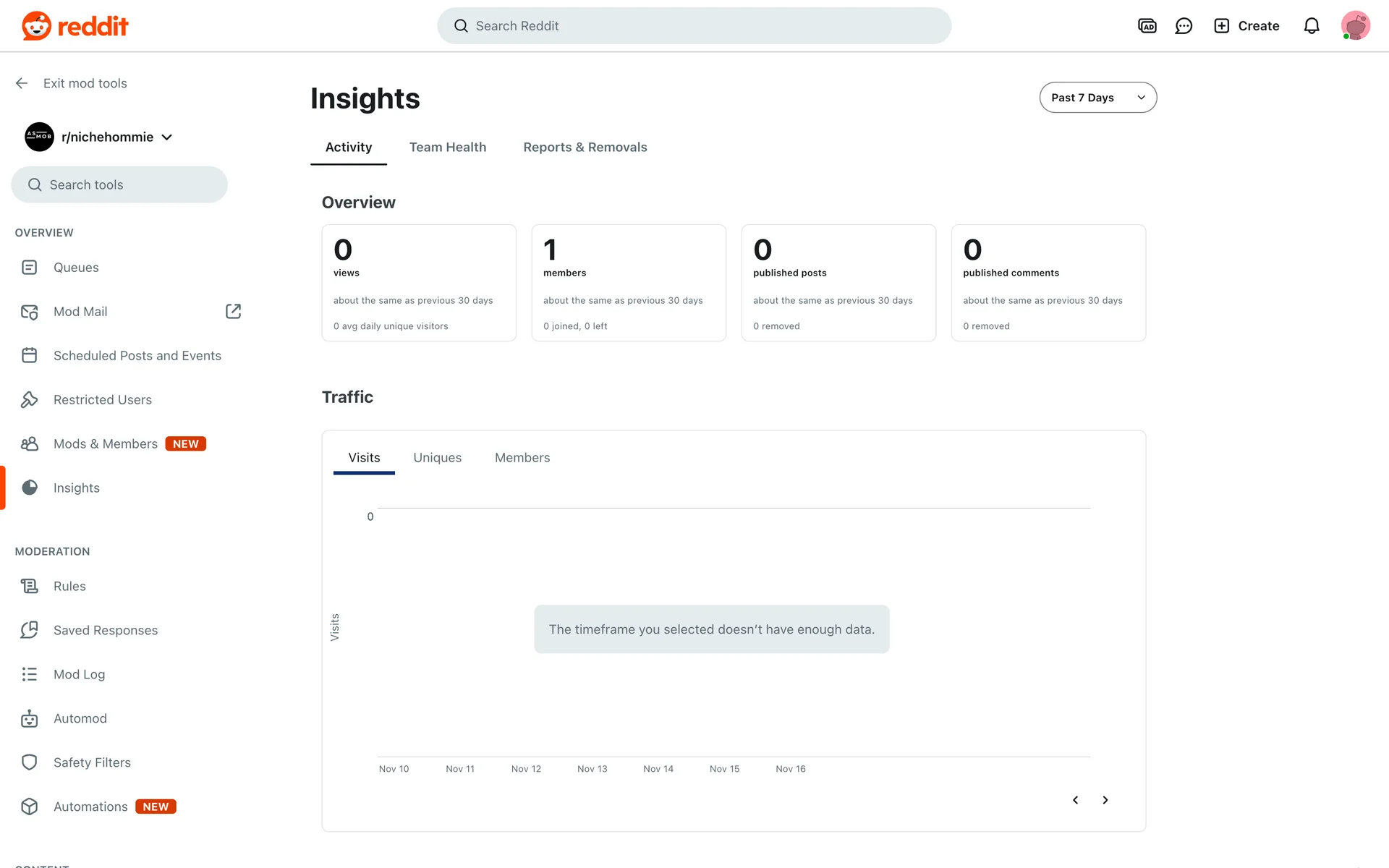The width and height of the screenshot is (1389, 868).
Task: Open the Past 7 Days dropdown
Action: pyautogui.click(x=1097, y=98)
